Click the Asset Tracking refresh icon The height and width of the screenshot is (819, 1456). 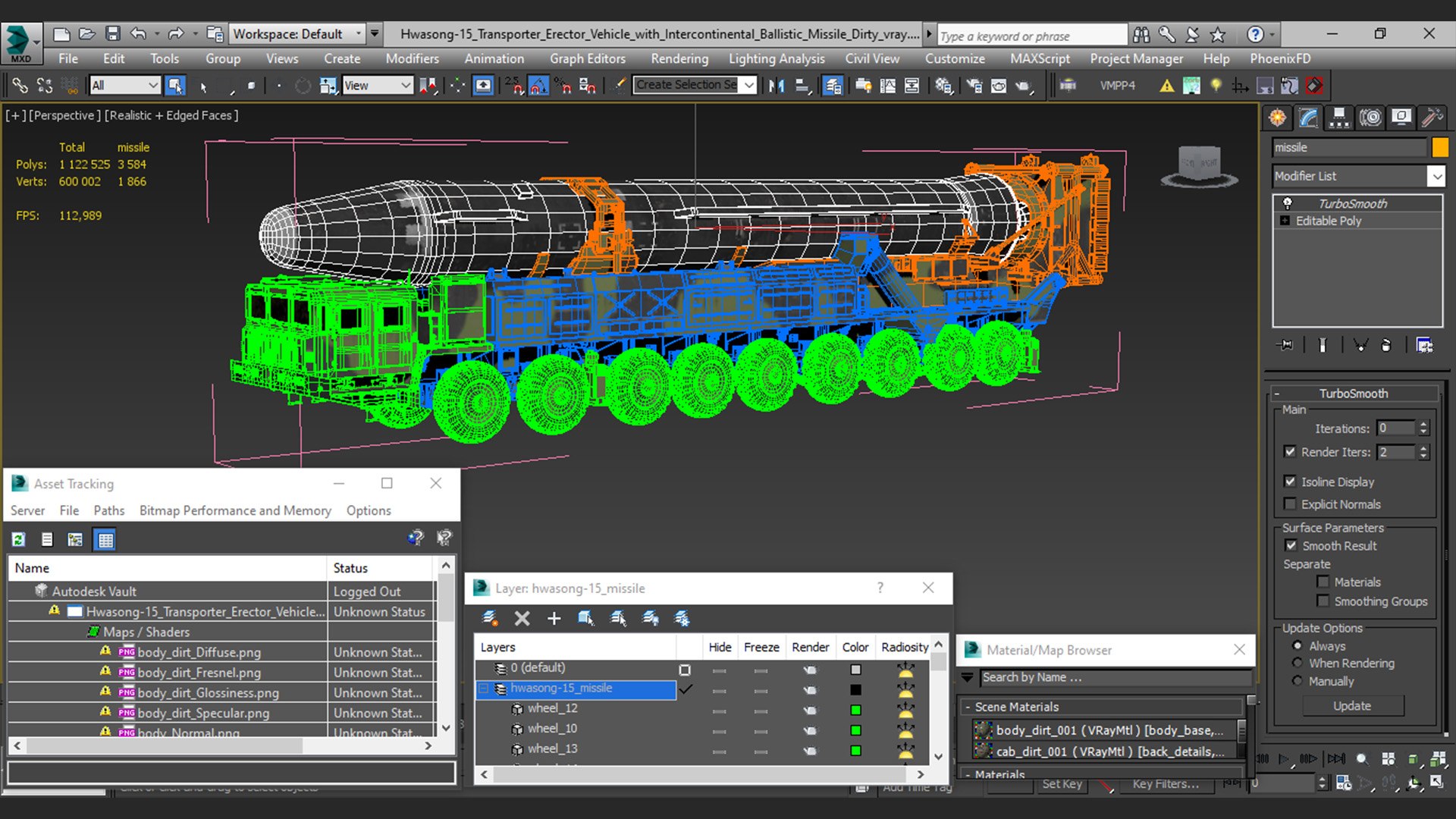19,540
